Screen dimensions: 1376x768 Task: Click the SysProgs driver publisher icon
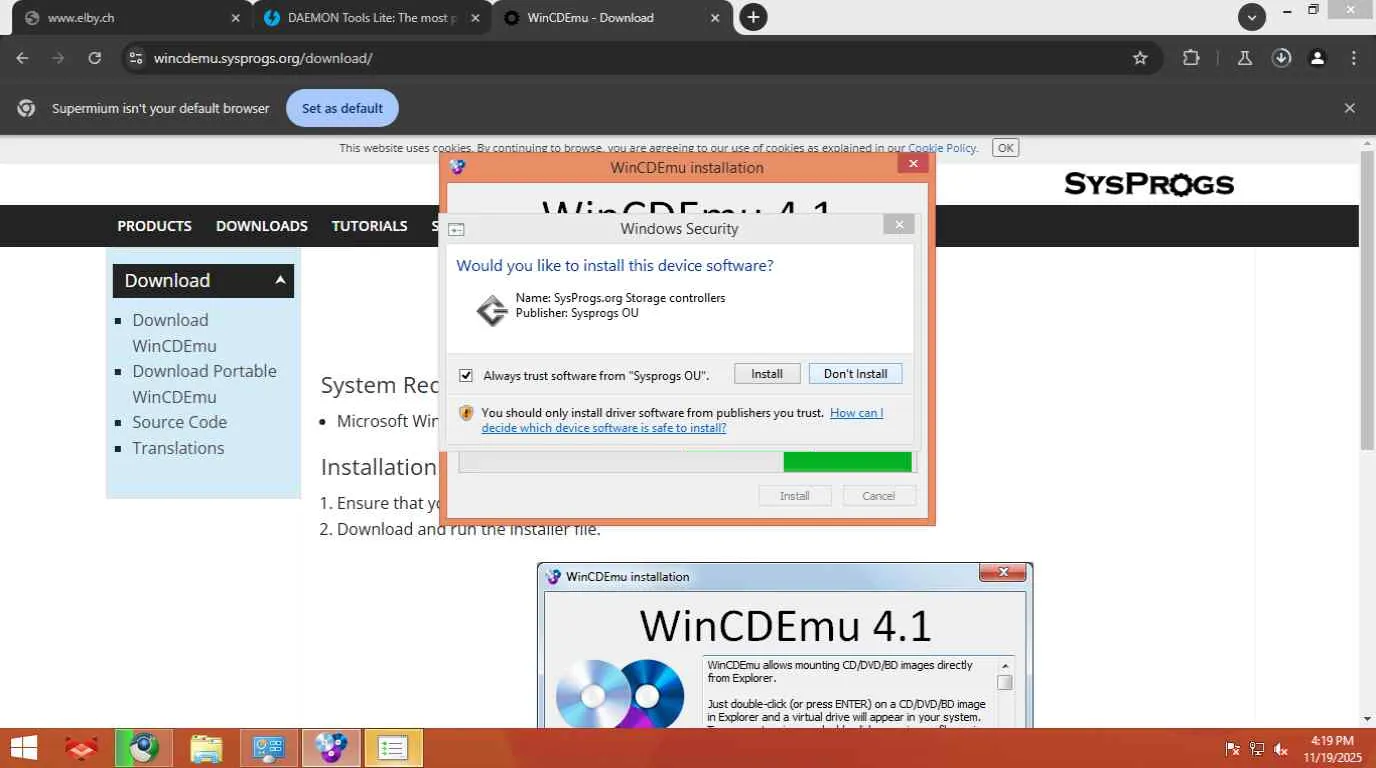coord(492,310)
